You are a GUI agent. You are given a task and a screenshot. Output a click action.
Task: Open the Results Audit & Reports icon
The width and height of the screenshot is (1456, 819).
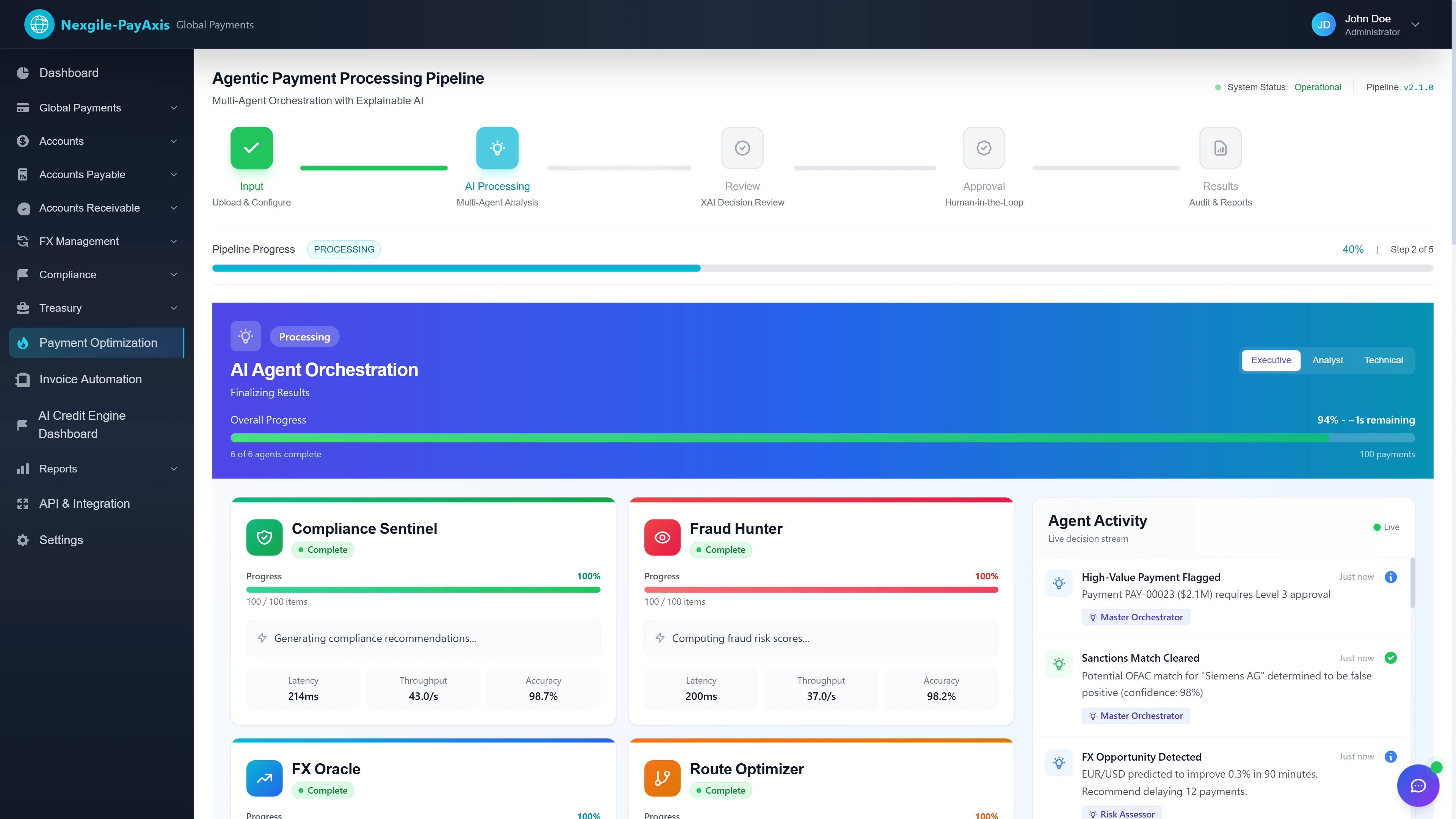(1220, 147)
